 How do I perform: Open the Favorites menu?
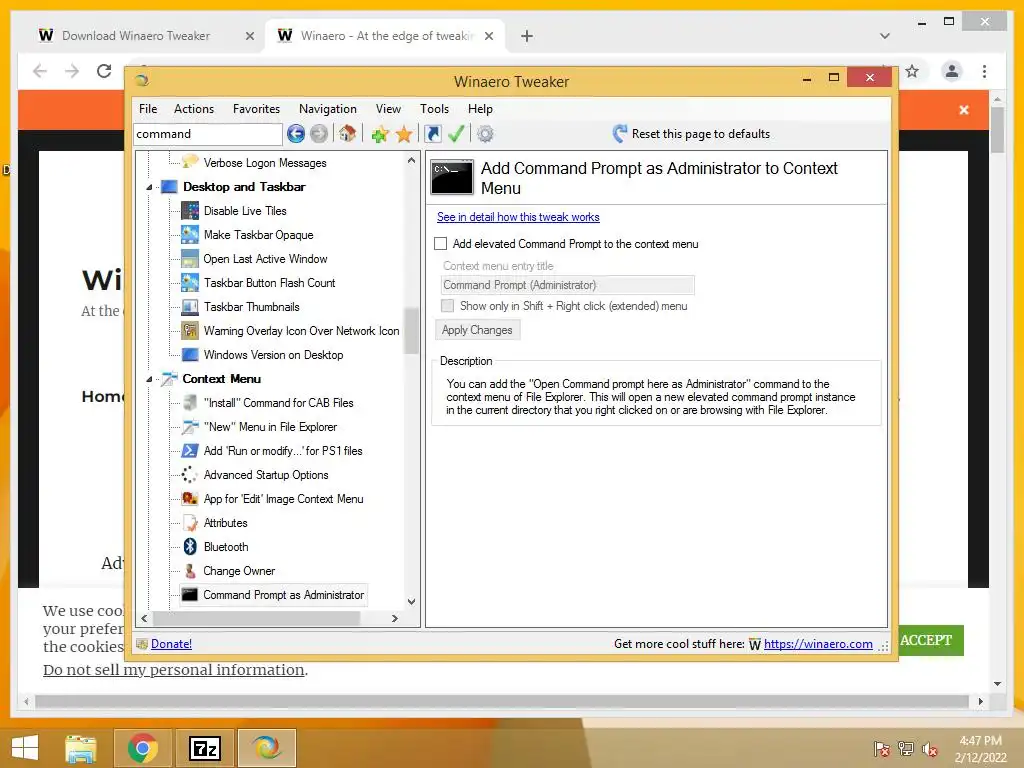click(256, 109)
